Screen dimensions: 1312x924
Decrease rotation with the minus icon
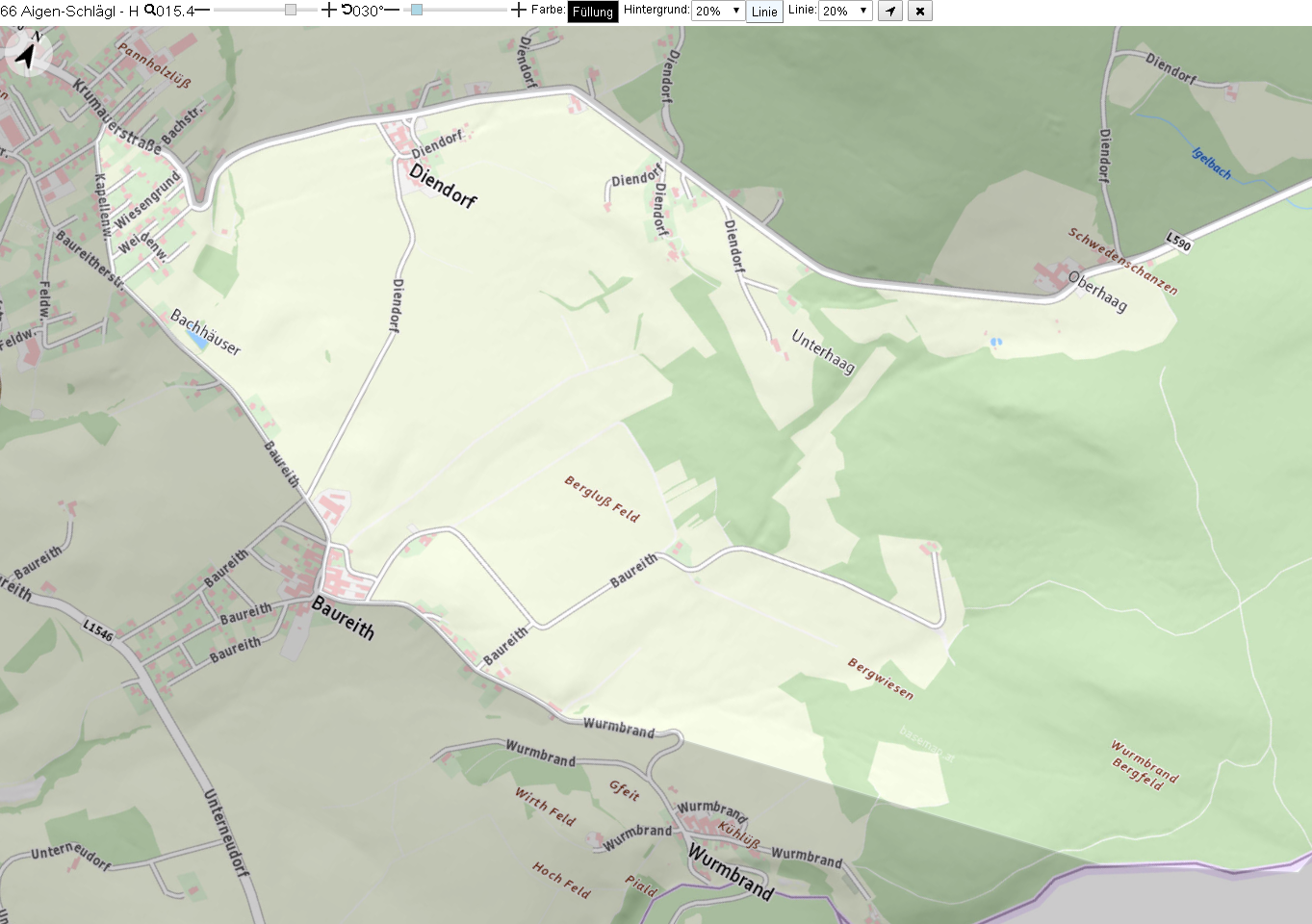[x=391, y=10]
